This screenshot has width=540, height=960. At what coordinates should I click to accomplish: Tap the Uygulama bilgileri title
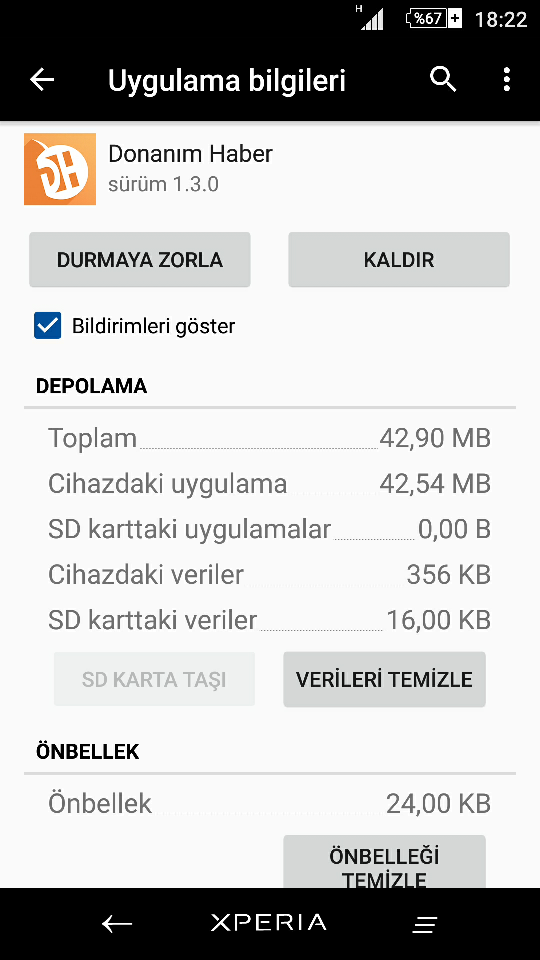coord(227,80)
